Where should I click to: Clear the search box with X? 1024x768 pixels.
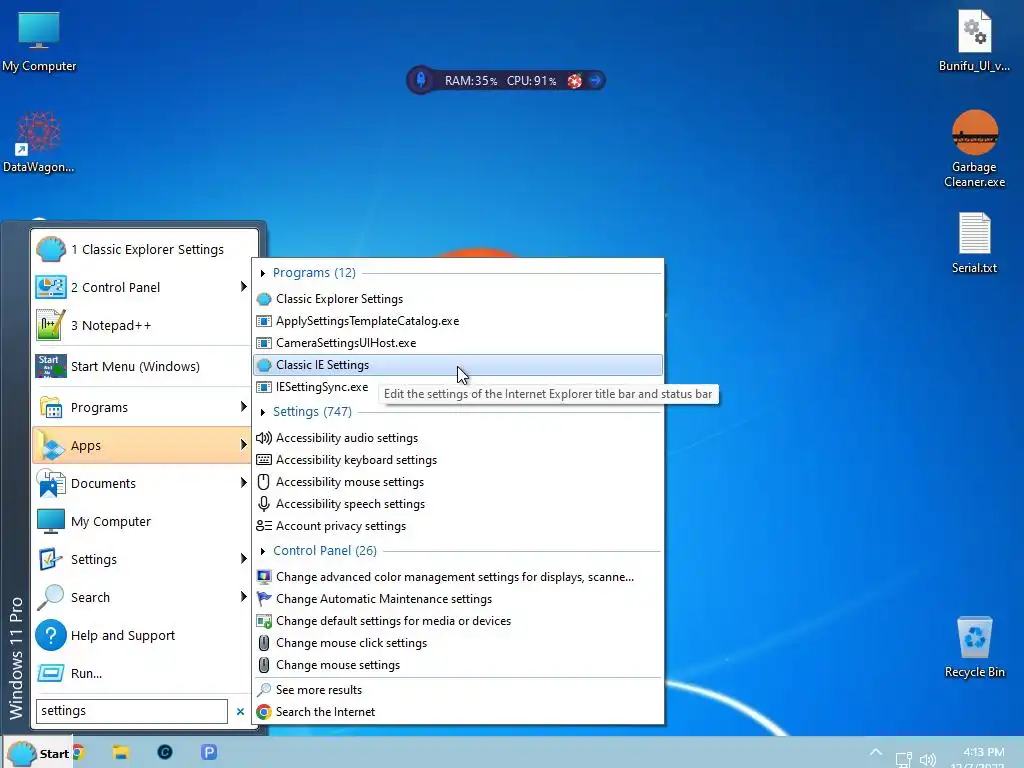coord(240,711)
